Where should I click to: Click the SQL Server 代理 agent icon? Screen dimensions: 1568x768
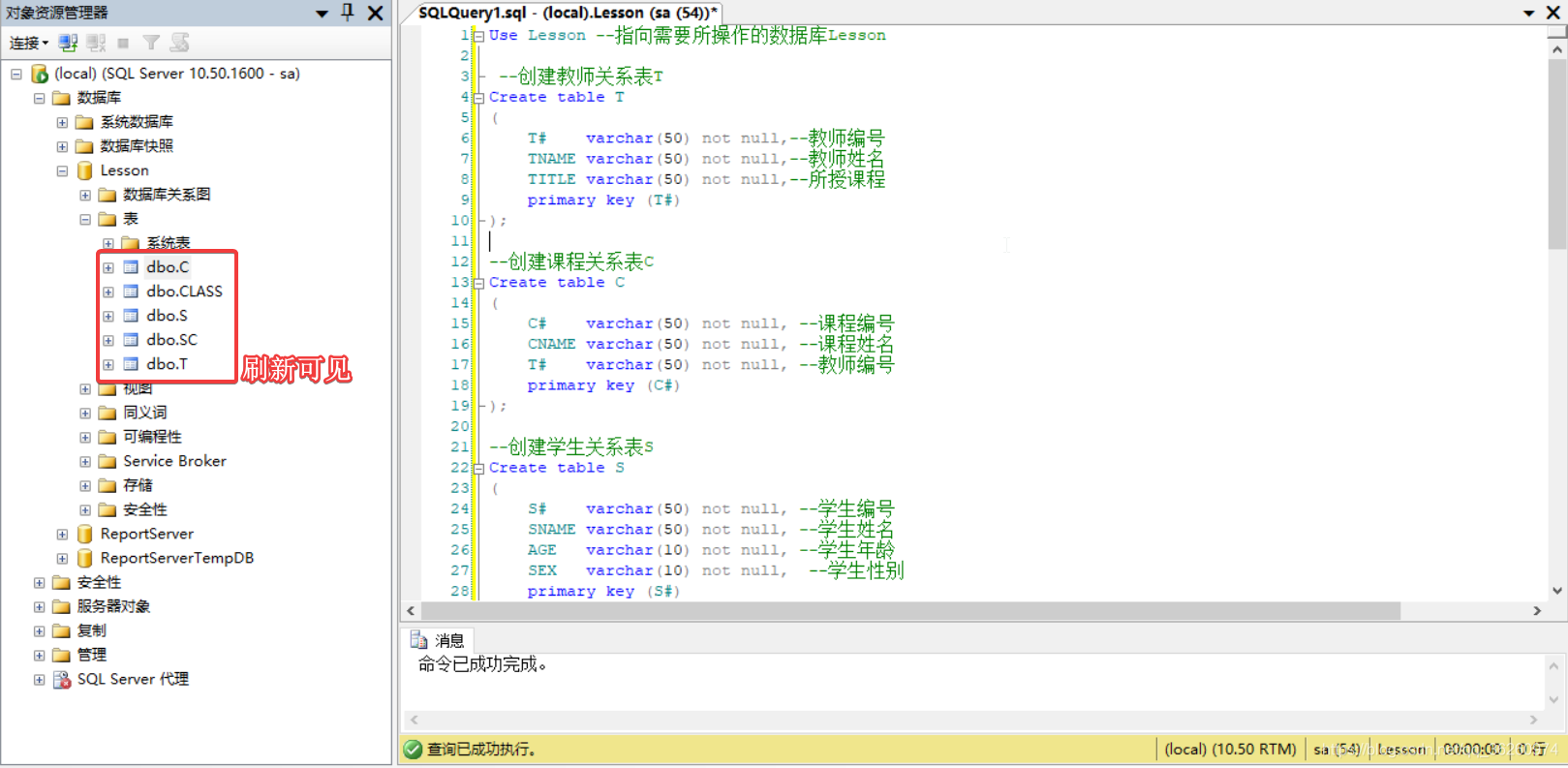(62, 679)
